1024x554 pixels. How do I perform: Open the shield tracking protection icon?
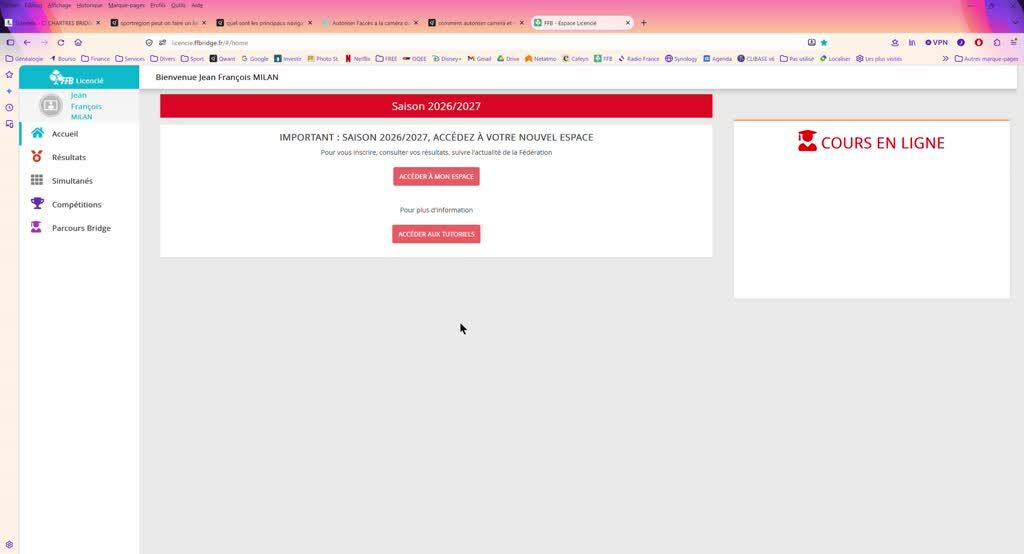[149, 42]
